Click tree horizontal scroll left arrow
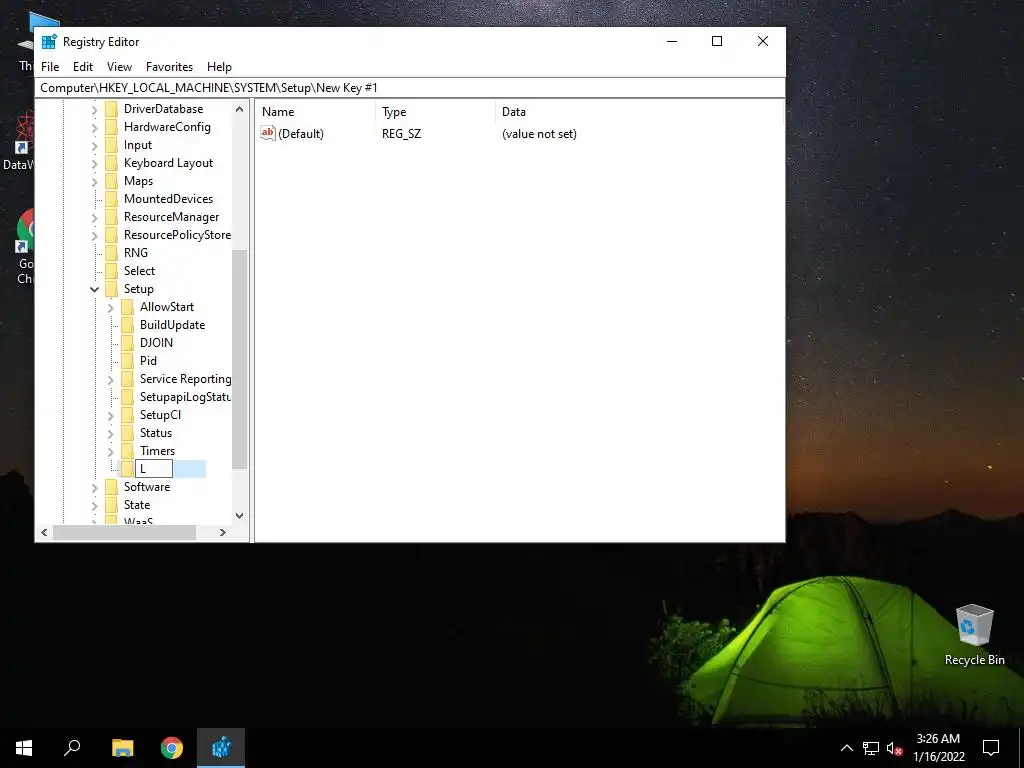Viewport: 1024px width, 768px height. pos(44,532)
